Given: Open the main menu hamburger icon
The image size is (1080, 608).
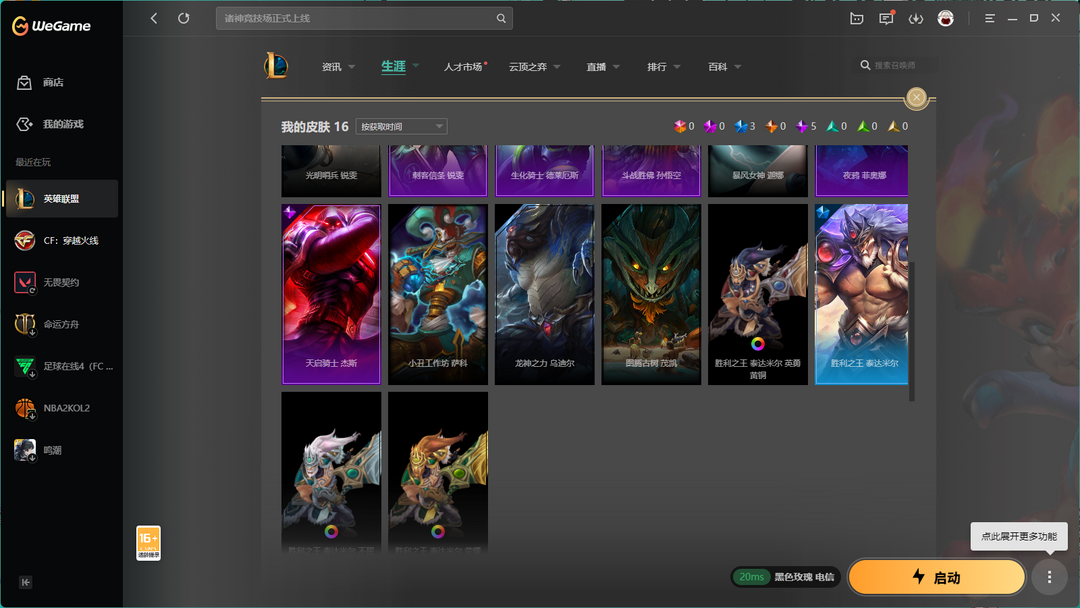Looking at the screenshot, I should [990, 19].
